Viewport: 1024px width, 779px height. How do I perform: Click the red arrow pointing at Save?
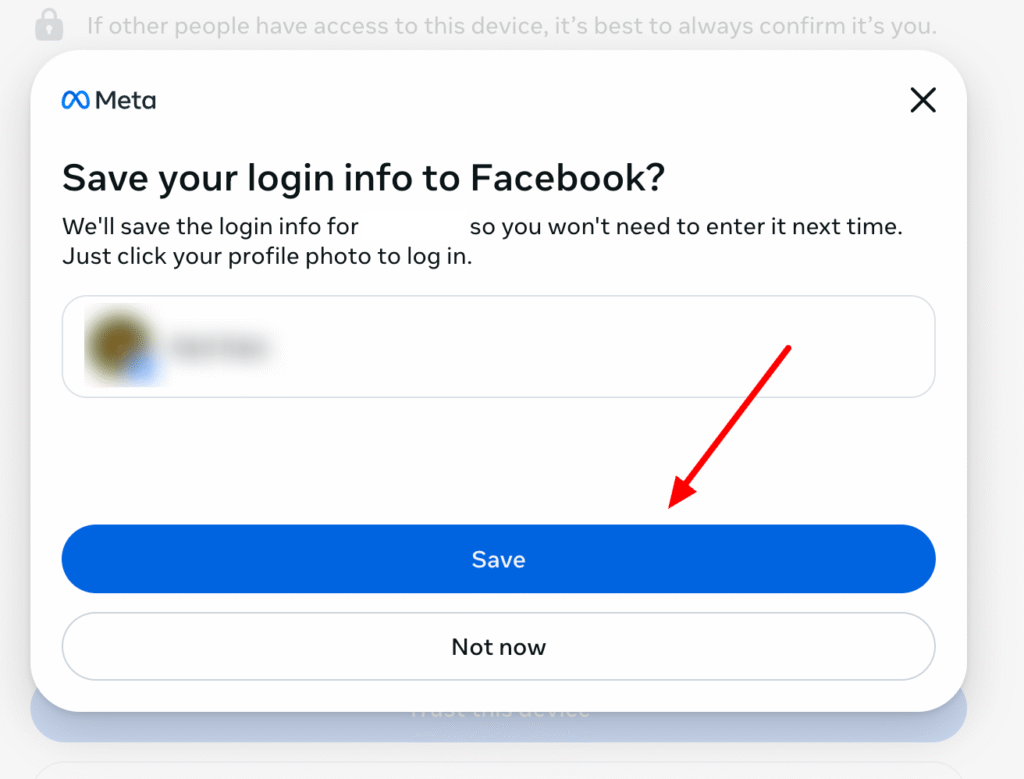point(730,426)
